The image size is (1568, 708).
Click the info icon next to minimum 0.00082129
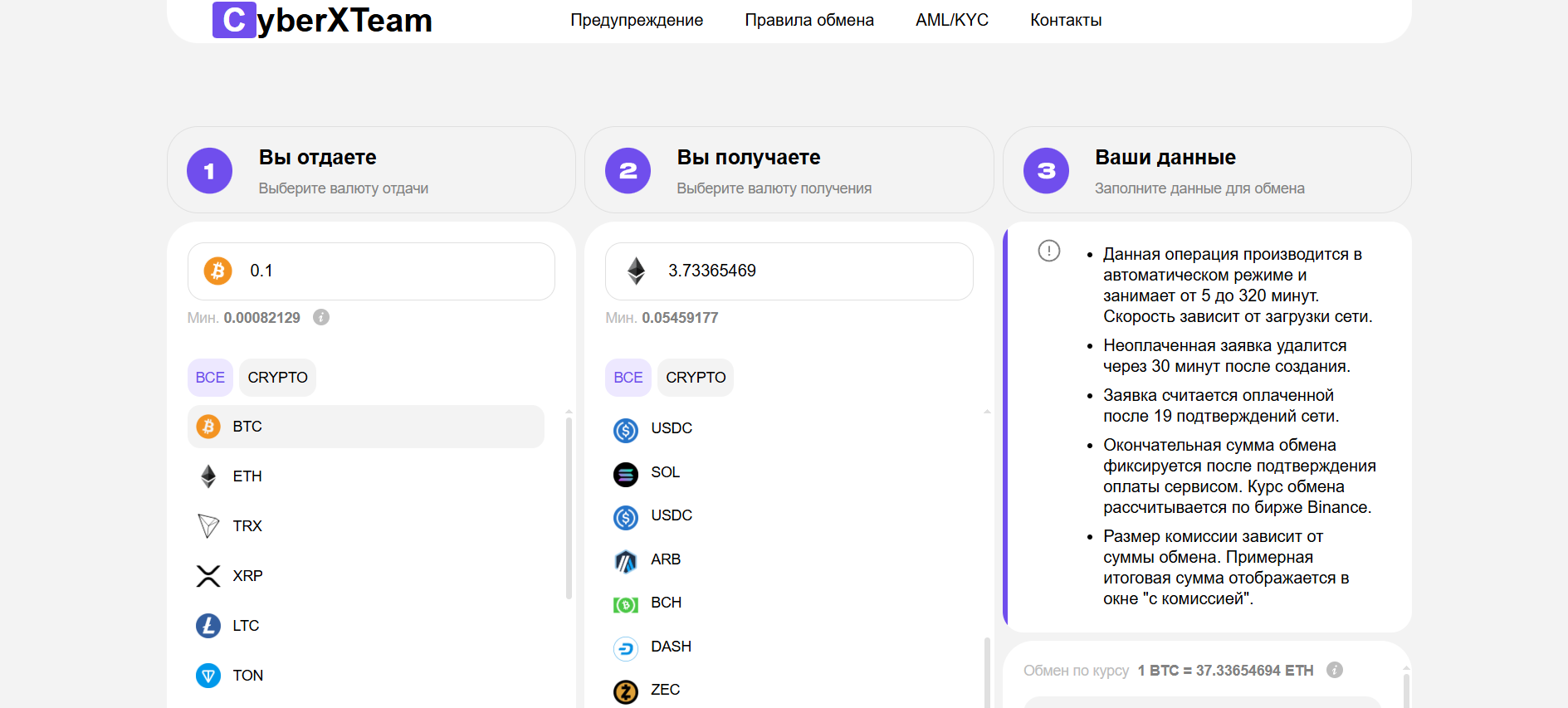pos(321,317)
